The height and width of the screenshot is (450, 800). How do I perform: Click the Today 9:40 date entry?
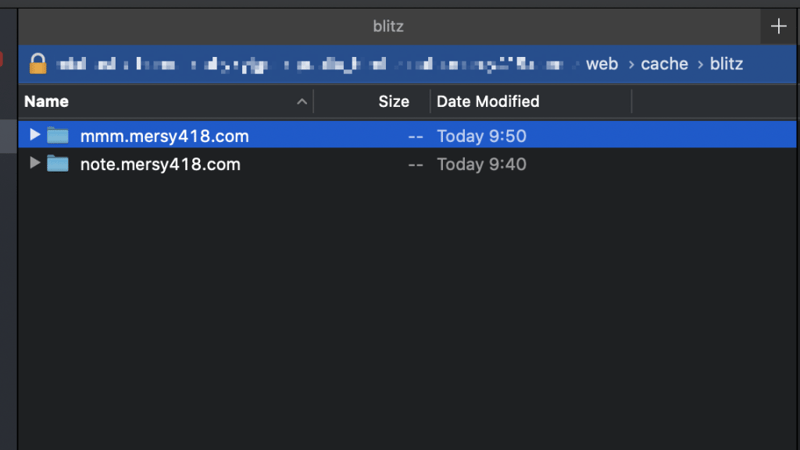coord(481,164)
